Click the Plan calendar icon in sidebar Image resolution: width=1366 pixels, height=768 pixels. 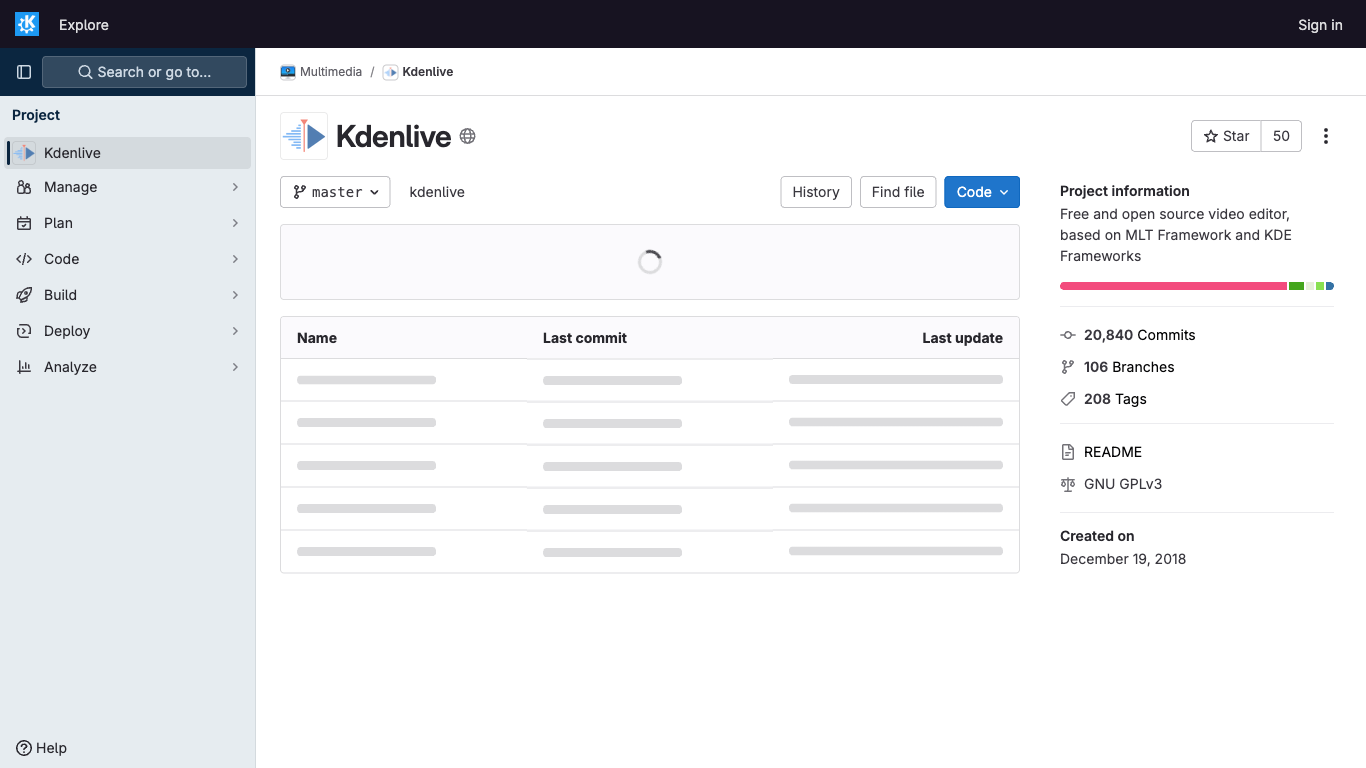24,223
